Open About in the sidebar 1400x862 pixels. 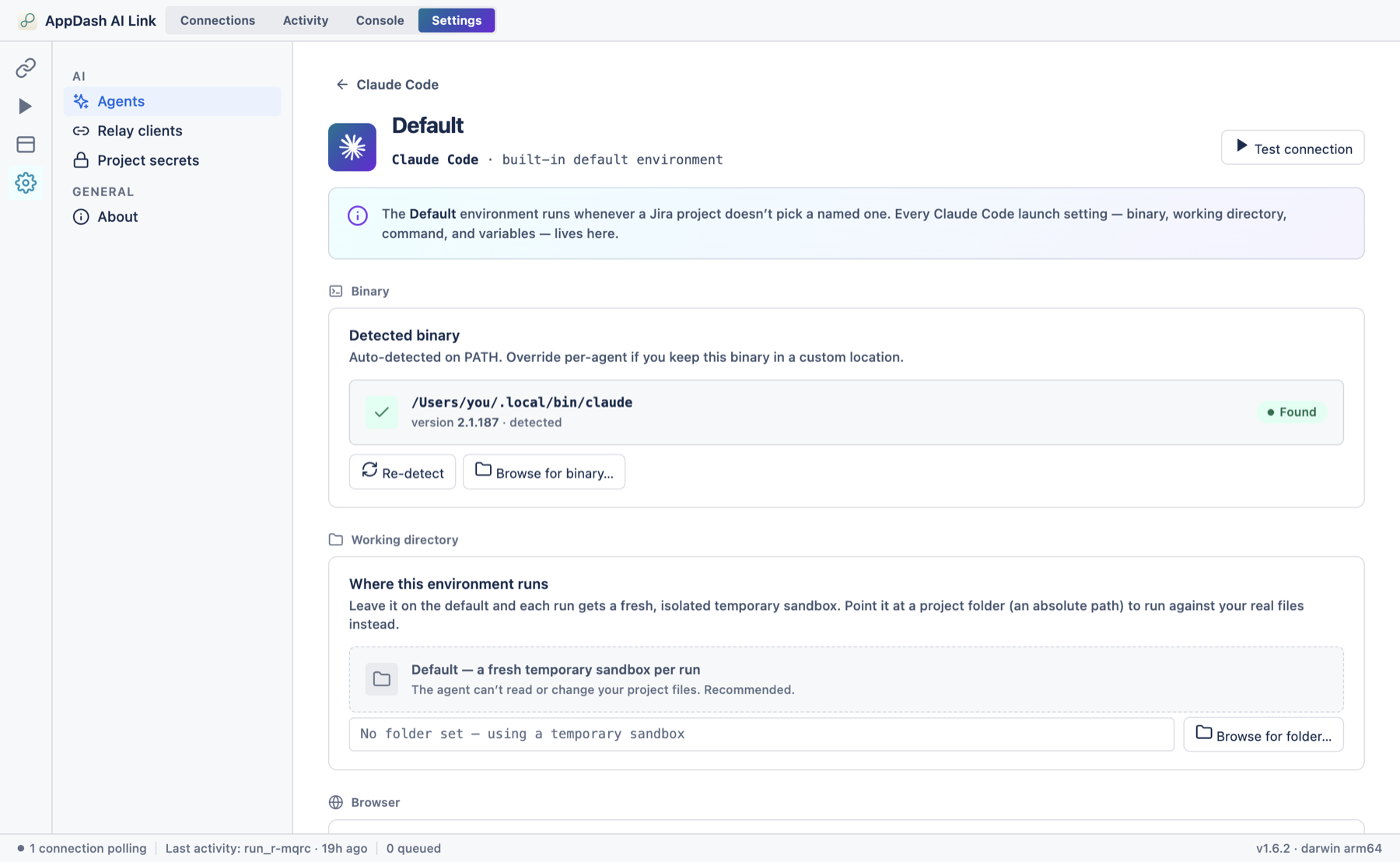(172, 217)
